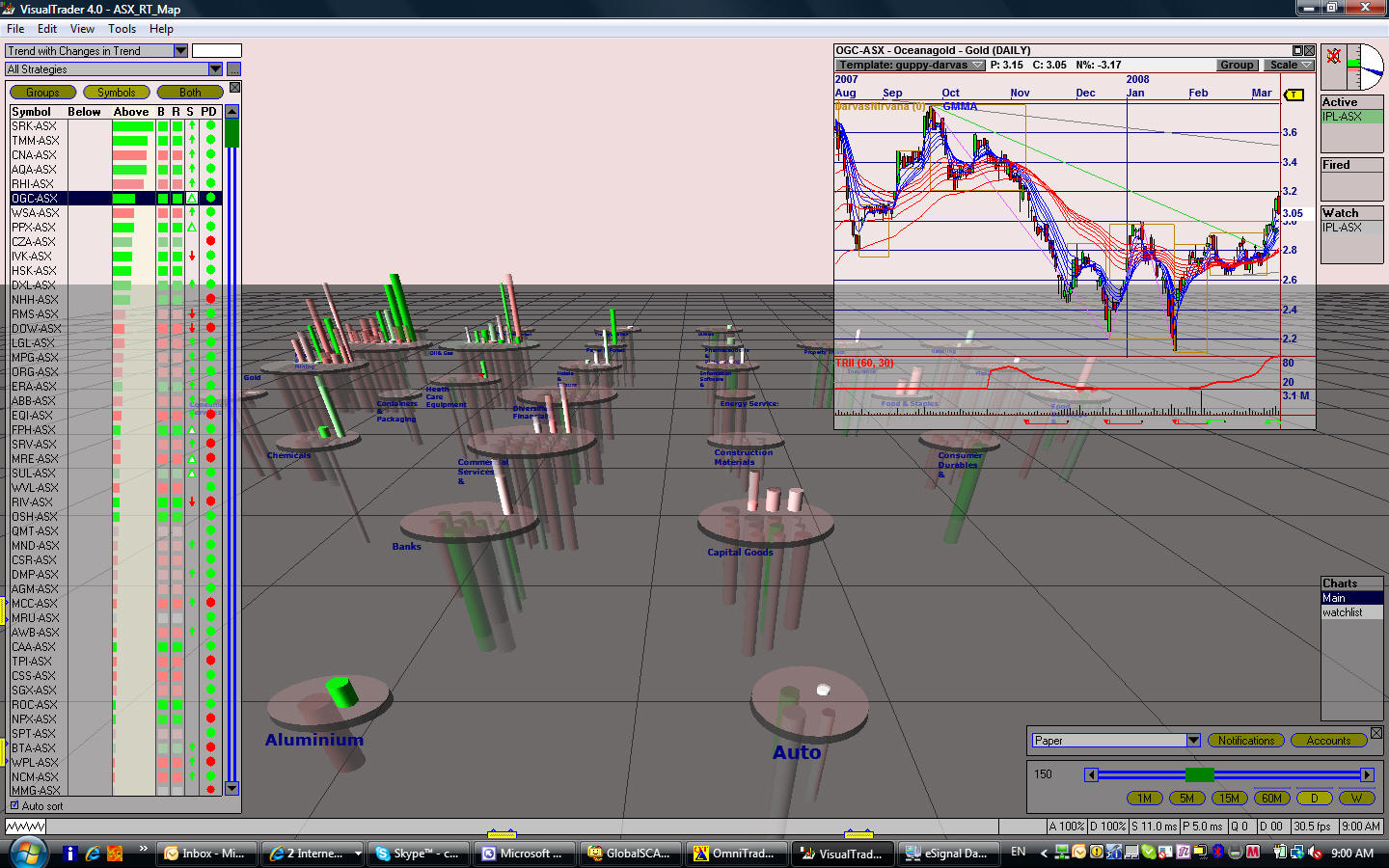Click the Group button on chart
This screenshot has width=1389, height=868.
(1237, 66)
